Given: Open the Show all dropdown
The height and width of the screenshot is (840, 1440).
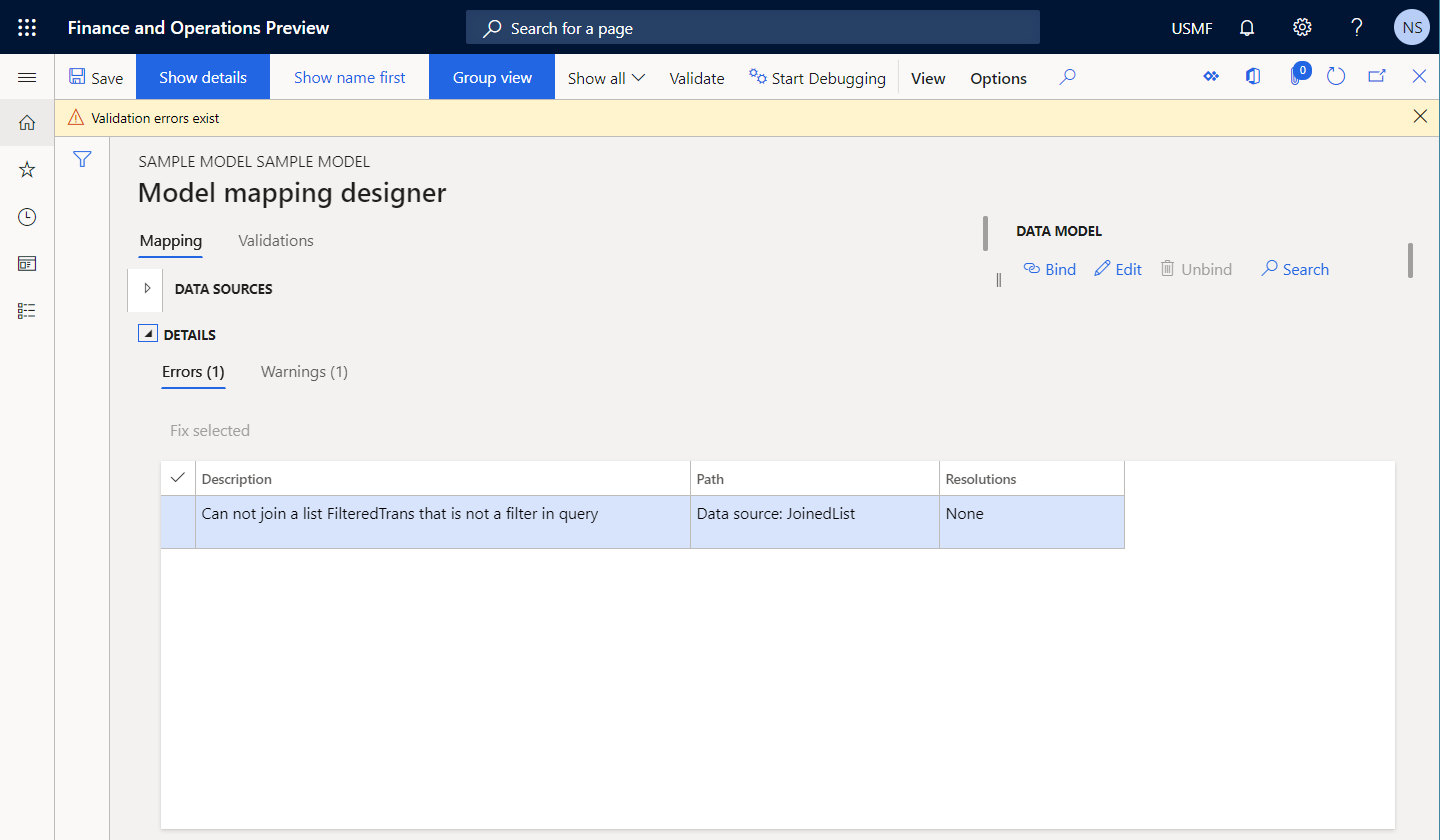Looking at the screenshot, I should [x=605, y=77].
